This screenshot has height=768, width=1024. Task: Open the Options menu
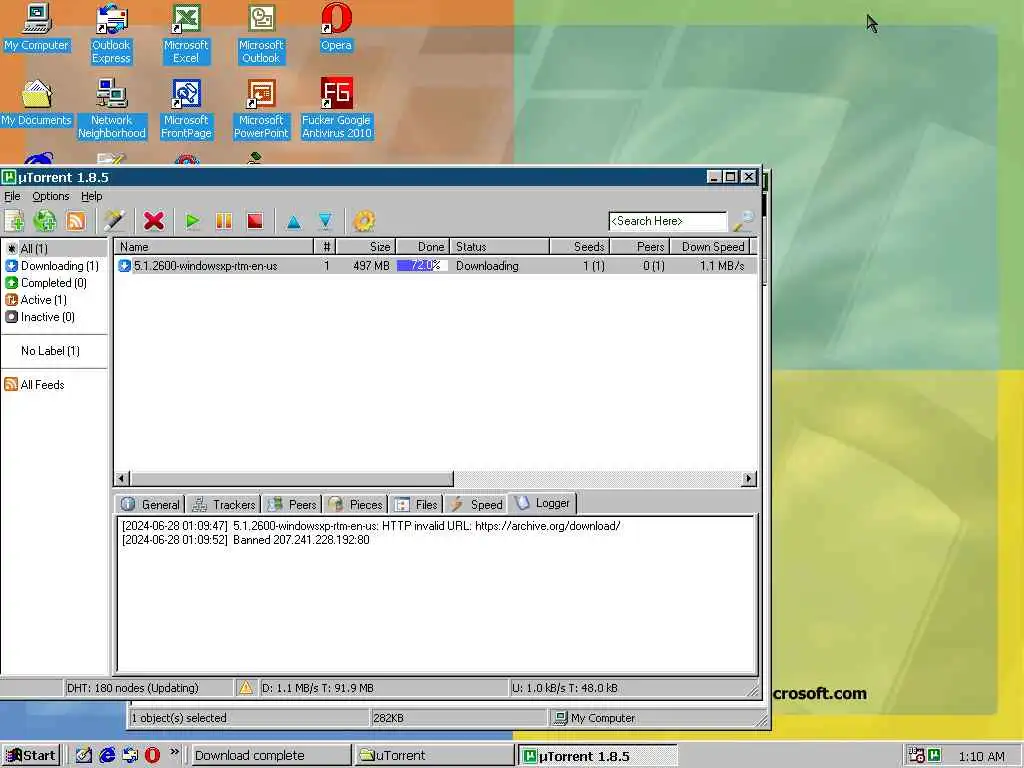[50, 196]
